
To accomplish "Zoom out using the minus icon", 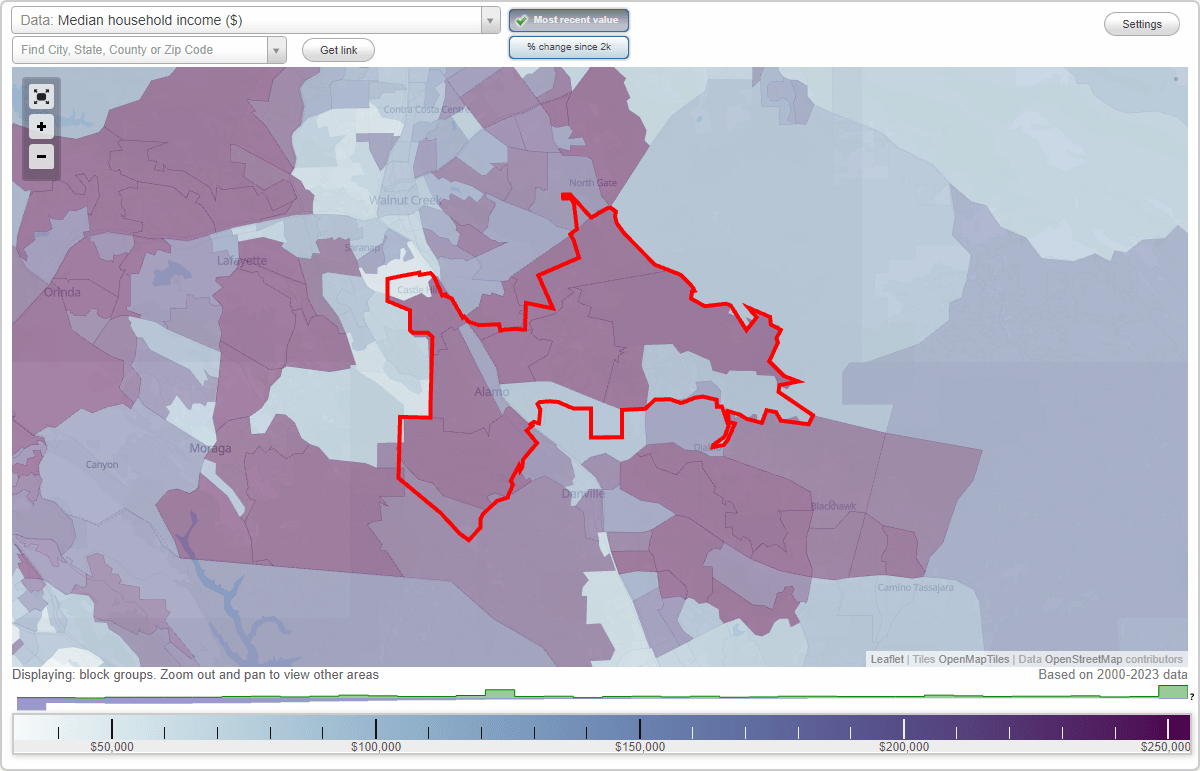I will (x=41, y=156).
